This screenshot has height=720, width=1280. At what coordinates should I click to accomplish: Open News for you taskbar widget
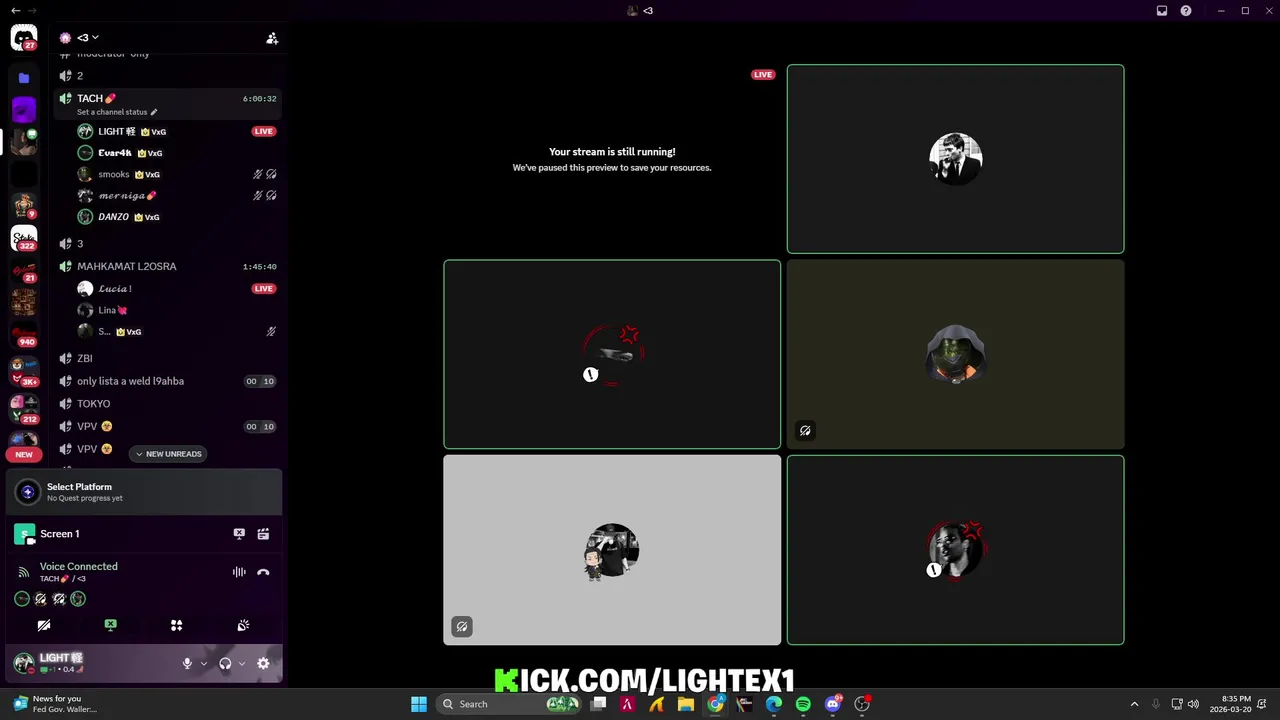55,704
